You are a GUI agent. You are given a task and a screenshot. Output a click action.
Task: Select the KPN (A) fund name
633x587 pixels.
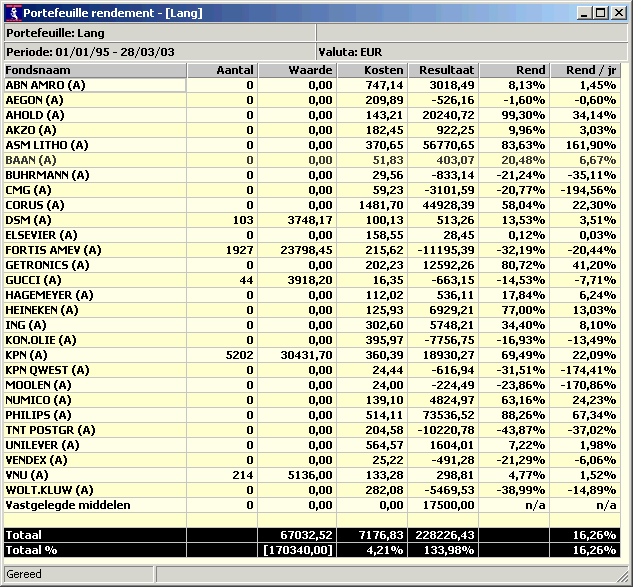(x=26, y=355)
